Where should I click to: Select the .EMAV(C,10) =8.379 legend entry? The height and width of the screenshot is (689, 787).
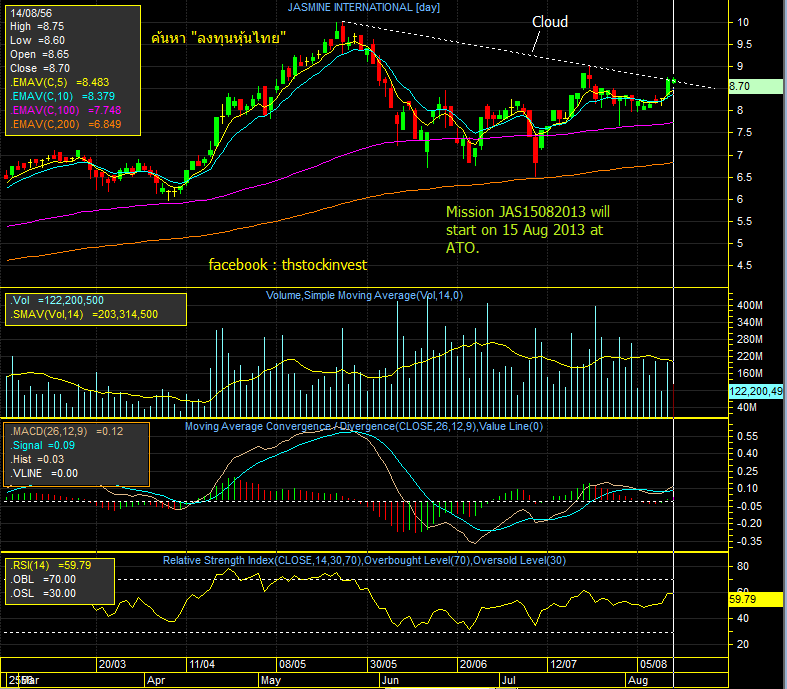62,96
